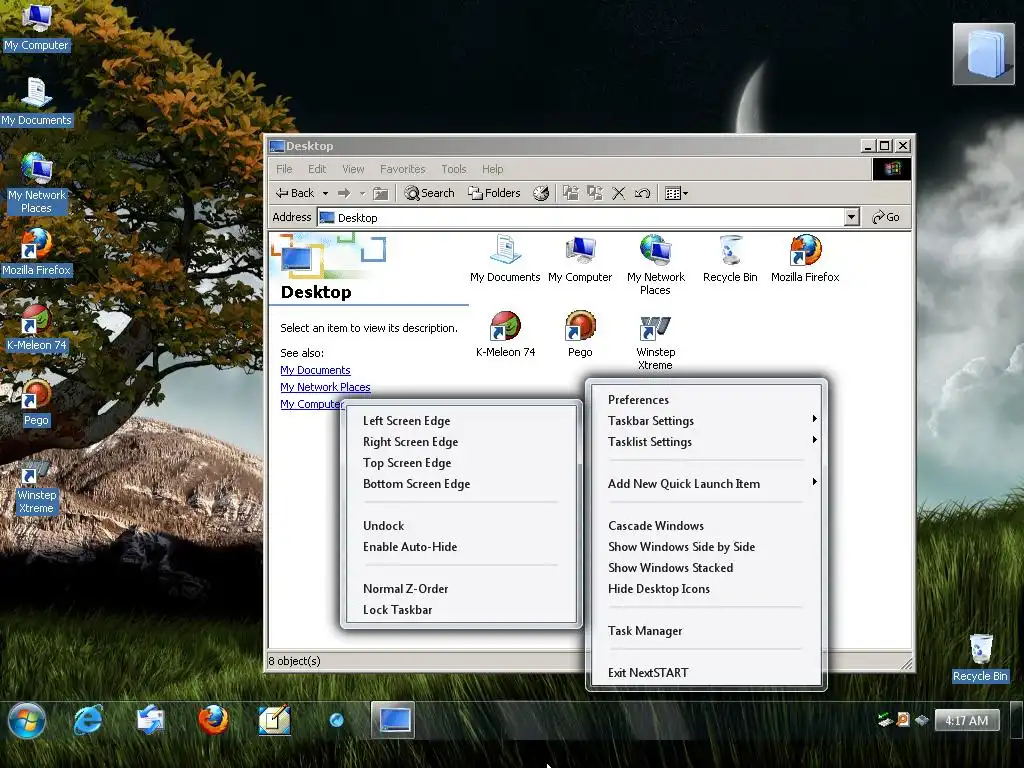This screenshot has height=768, width=1024.
Task: Select Winstep Xtreme in Desktop window
Action: click(656, 340)
